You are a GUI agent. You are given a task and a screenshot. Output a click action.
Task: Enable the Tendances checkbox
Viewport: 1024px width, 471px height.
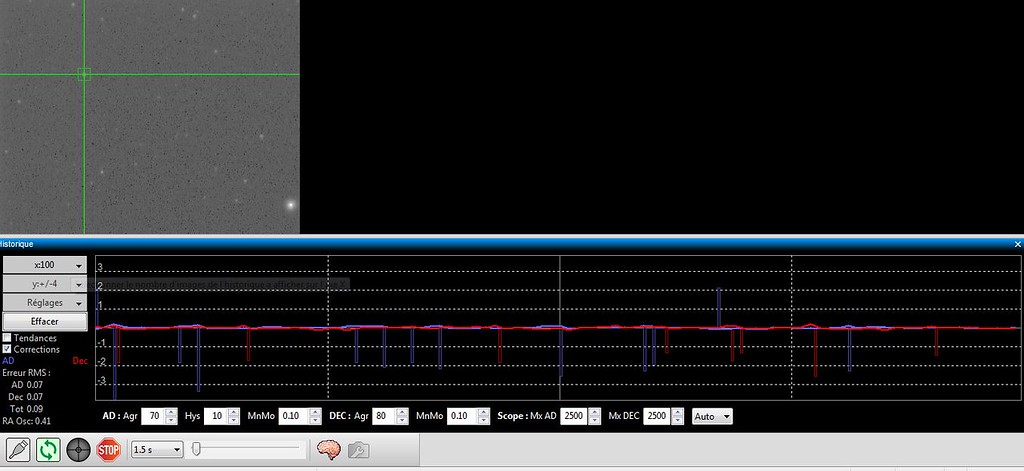pos(7,338)
